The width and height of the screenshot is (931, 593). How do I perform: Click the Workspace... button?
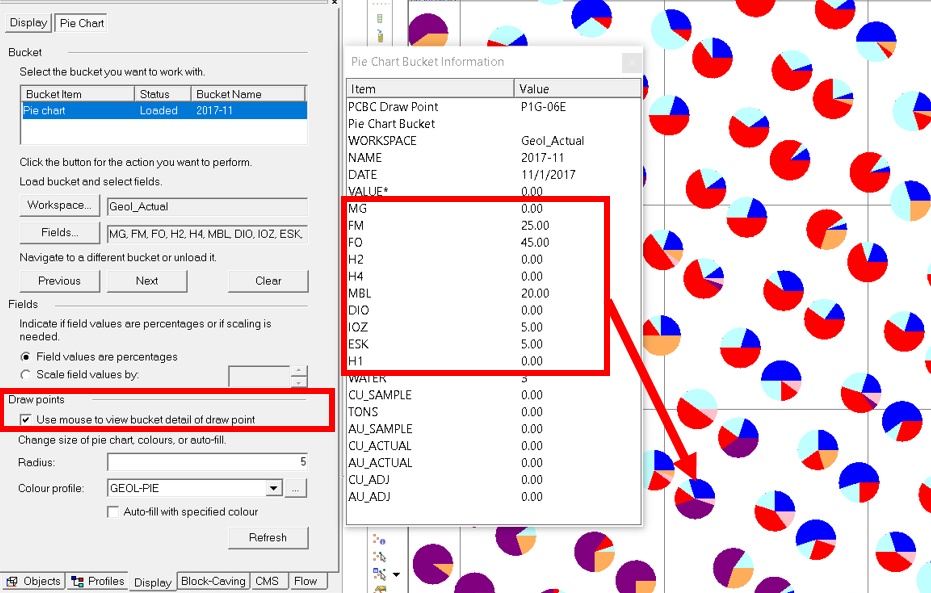[58, 206]
